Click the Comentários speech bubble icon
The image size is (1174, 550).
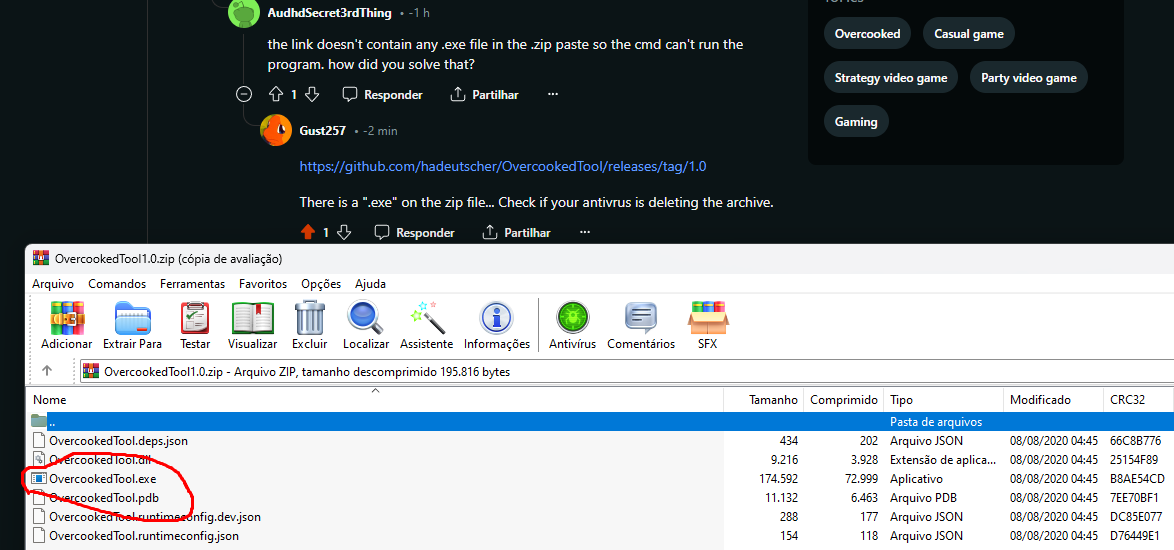point(641,318)
